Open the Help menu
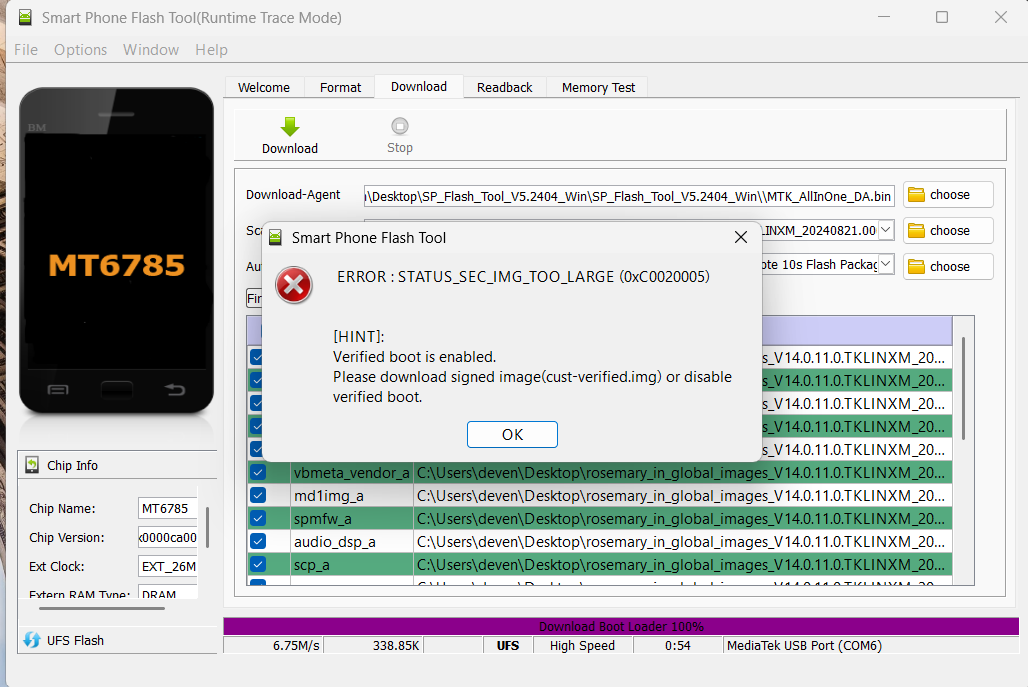The image size is (1028, 687). tap(211, 50)
